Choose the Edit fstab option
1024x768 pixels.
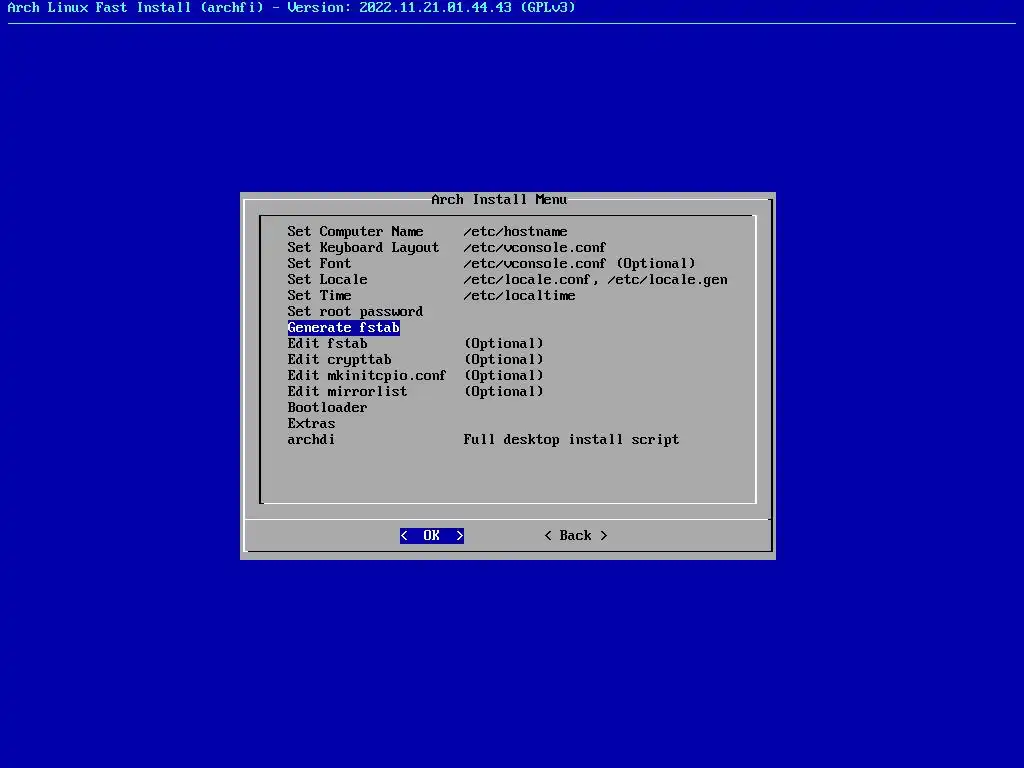(327, 344)
